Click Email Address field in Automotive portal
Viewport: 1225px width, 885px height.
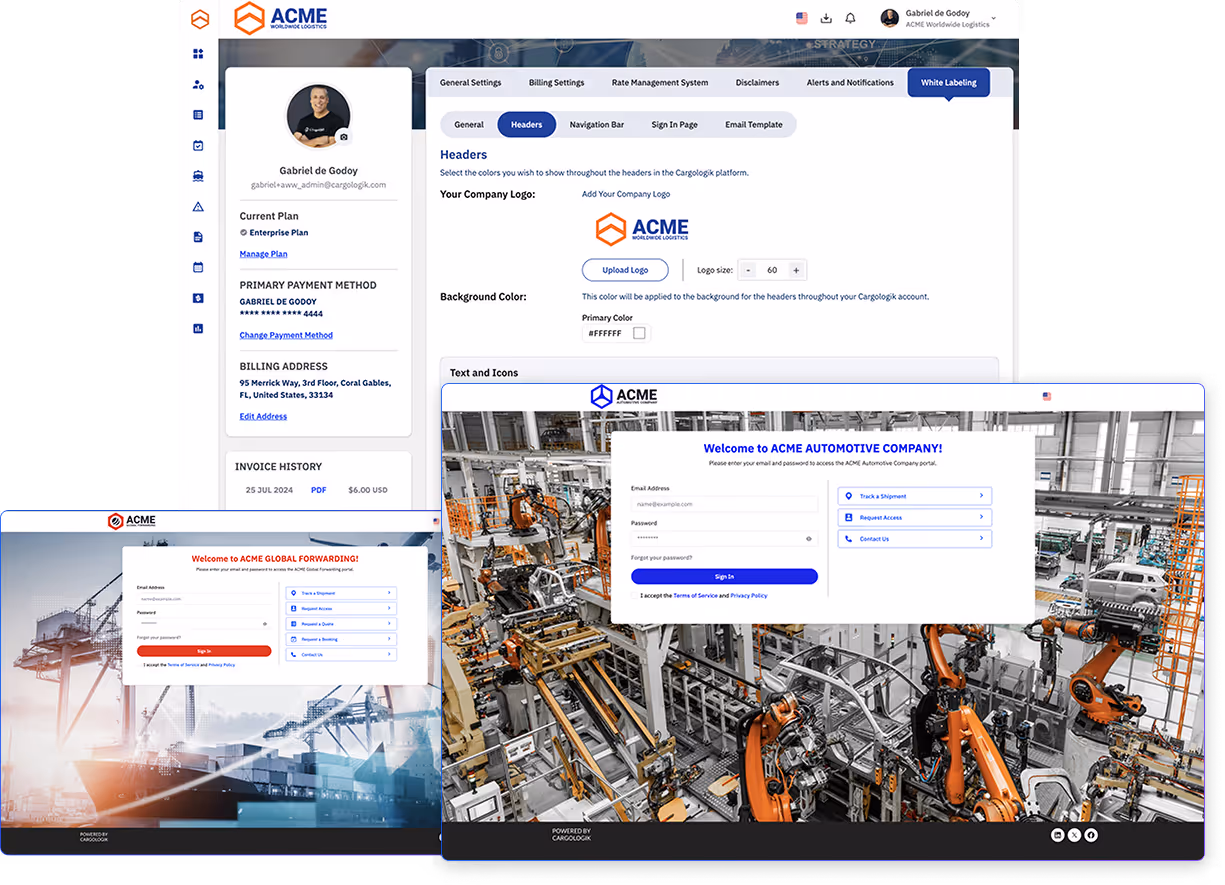point(724,504)
